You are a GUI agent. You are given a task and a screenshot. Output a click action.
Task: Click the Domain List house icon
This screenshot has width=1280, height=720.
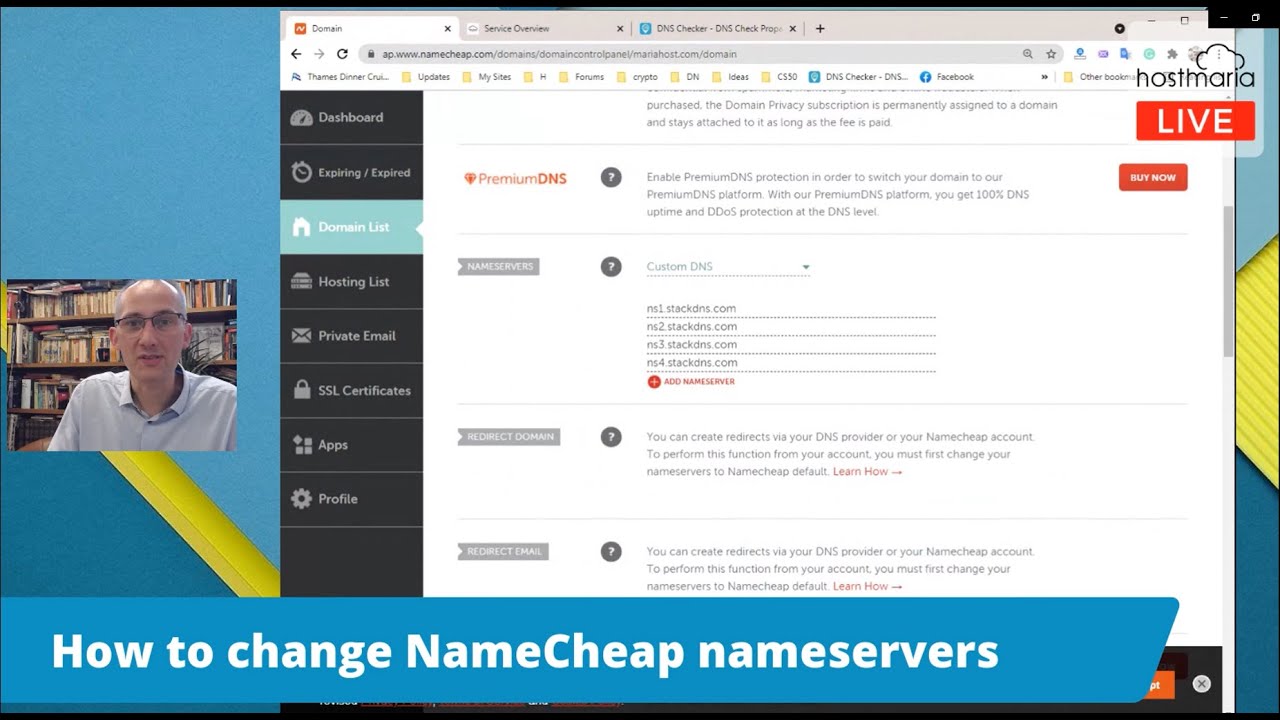pyautogui.click(x=301, y=227)
